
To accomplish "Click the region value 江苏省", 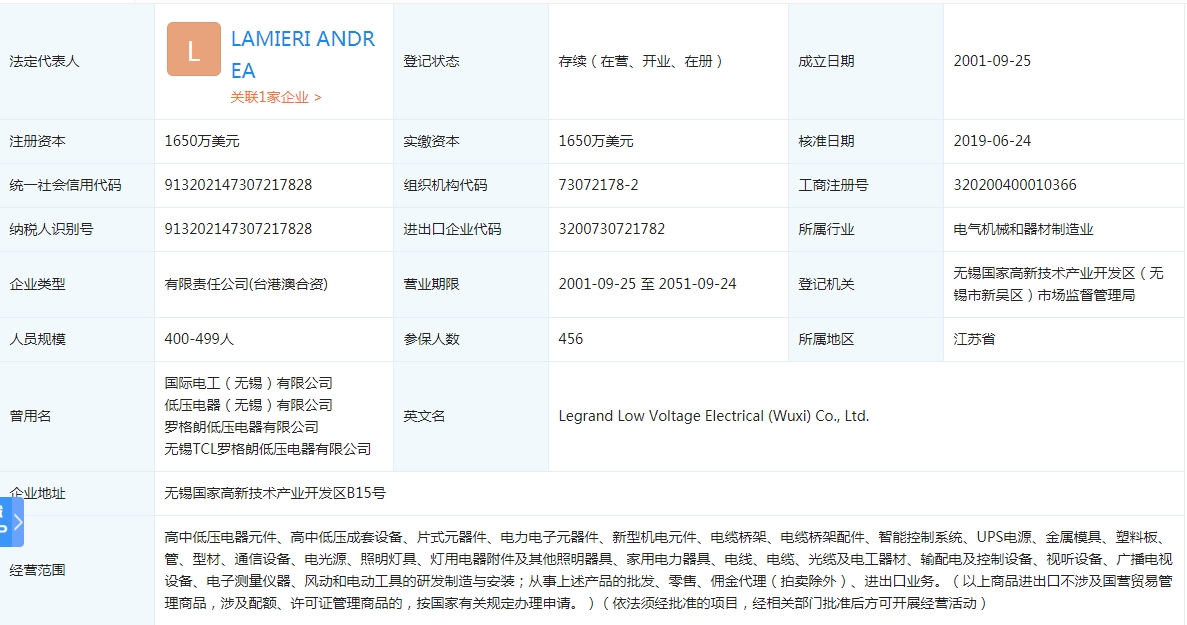I will pyautogui.click(x=974, y=339).
